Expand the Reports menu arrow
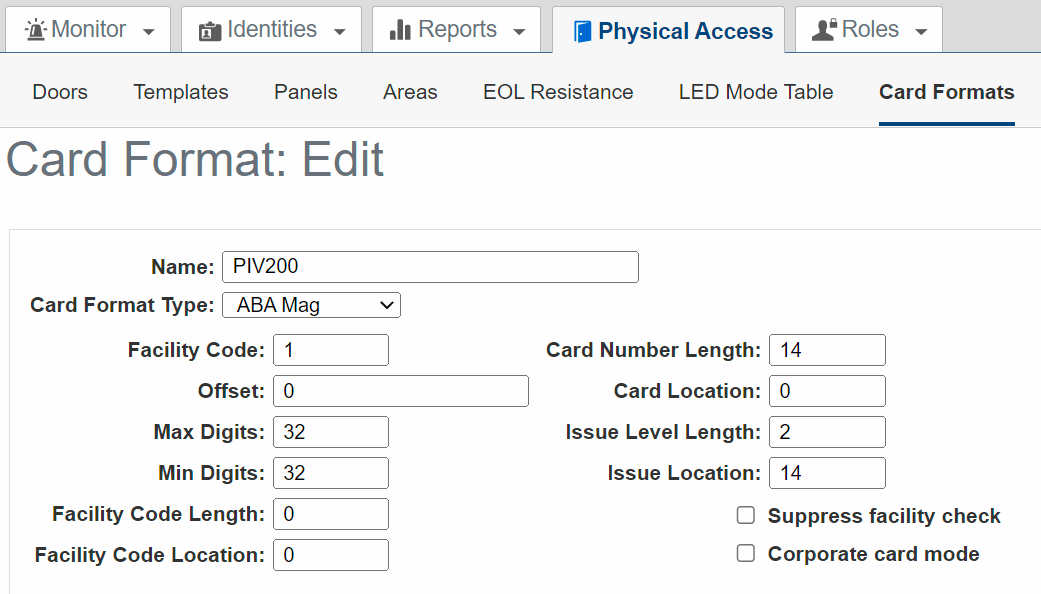 click(519, 32)
